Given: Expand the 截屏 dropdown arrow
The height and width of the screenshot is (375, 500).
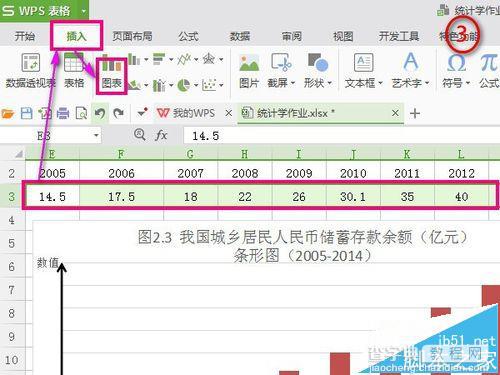Looking at the screenshot, I should 293,83.
